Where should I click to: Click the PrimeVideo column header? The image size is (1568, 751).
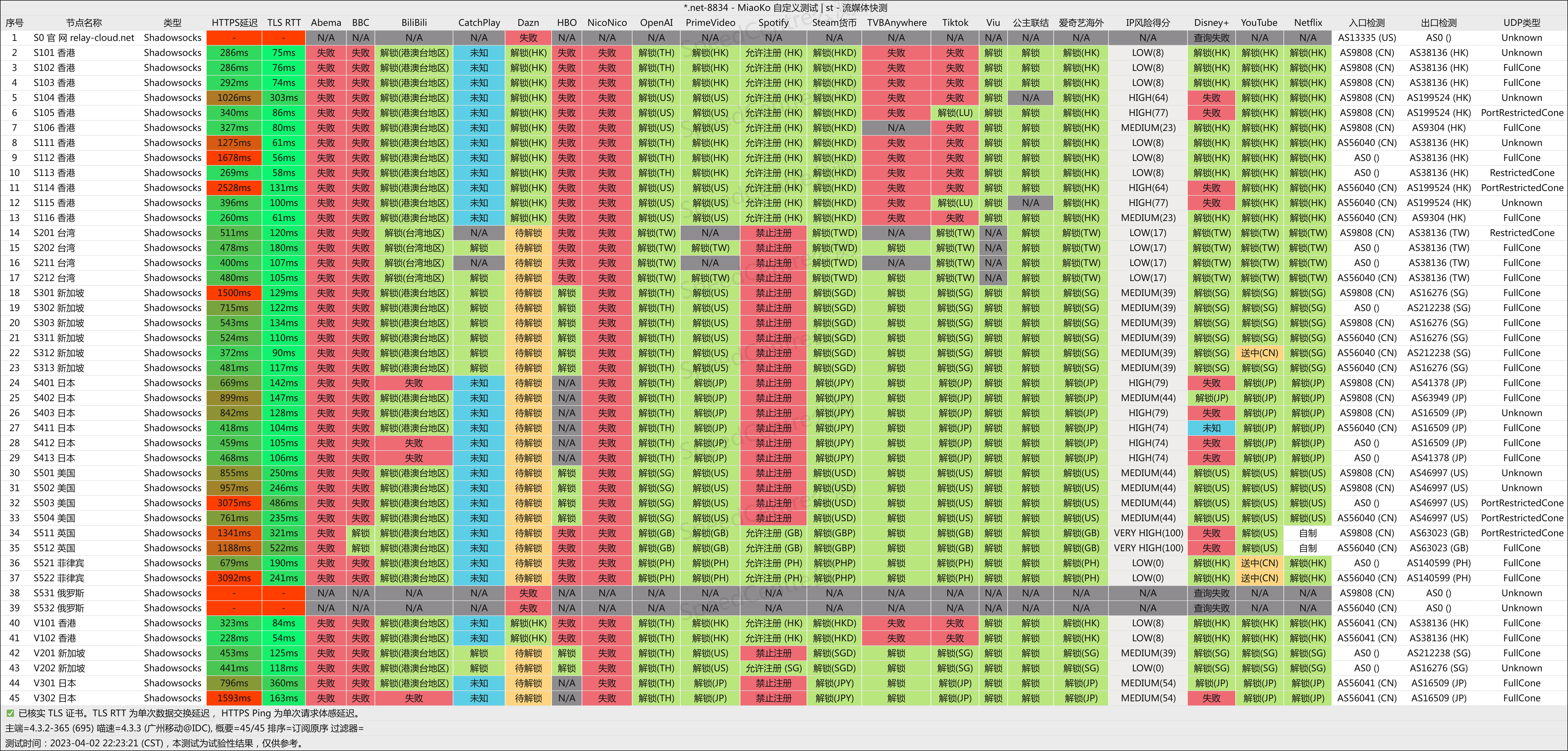[x=710, y=23]
